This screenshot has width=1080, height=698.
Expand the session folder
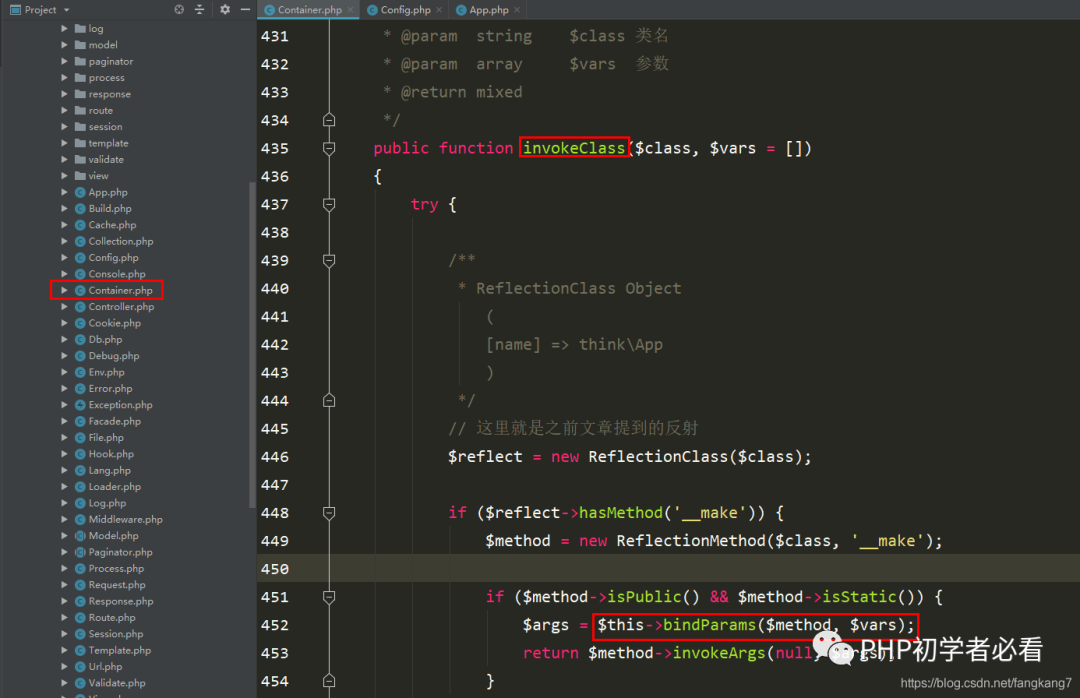64,127
